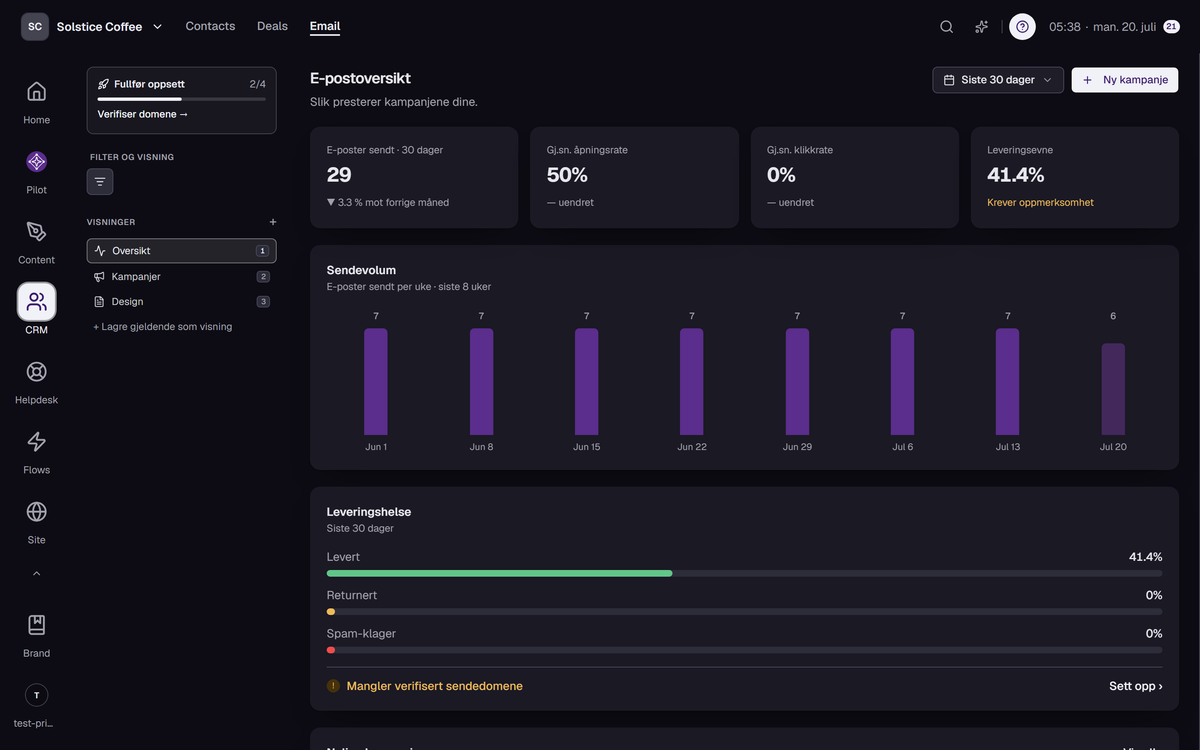Click the Jul 20 bar in chart

pos(1113,389)
